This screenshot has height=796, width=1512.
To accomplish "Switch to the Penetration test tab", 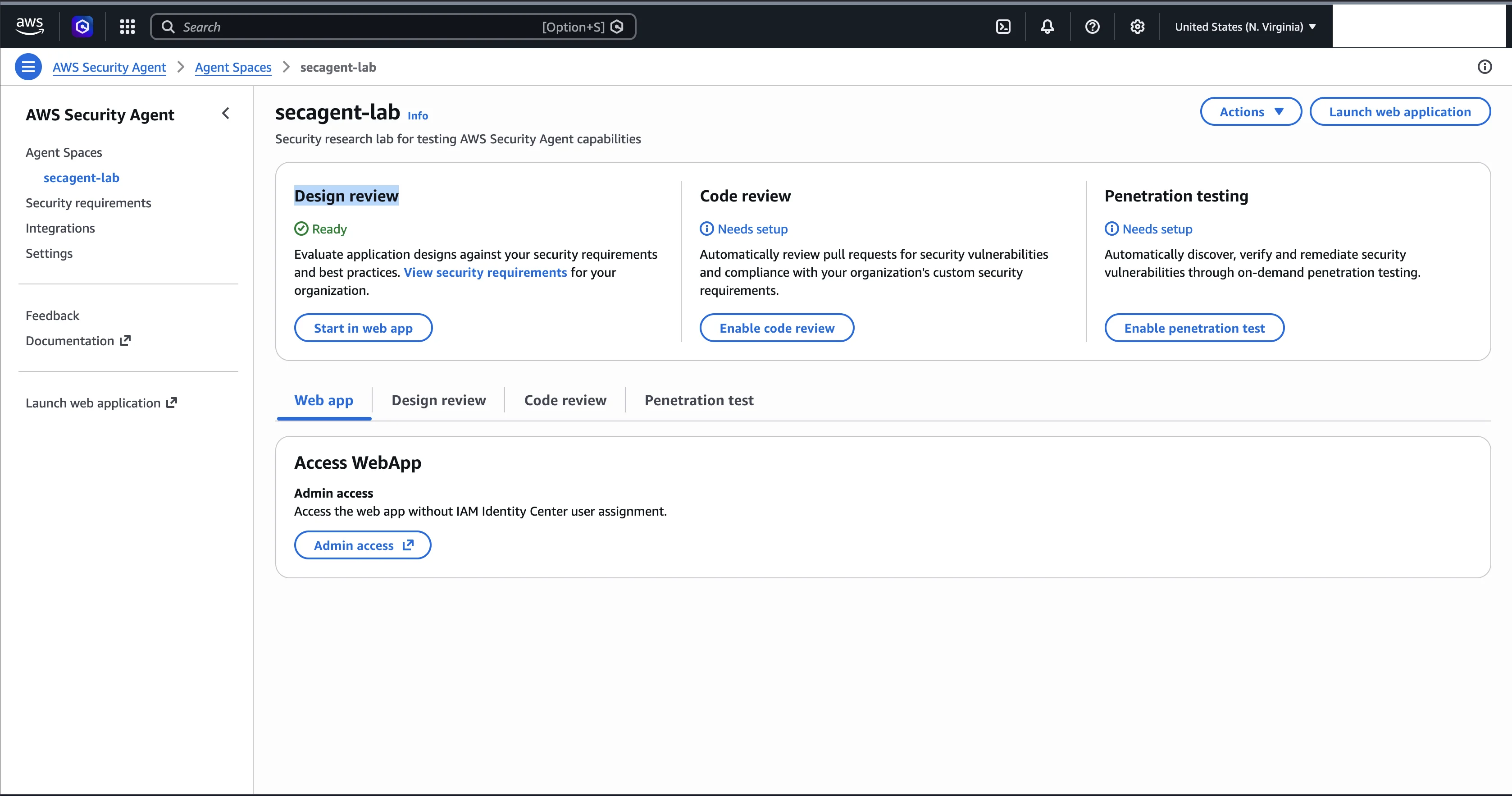I will (698, 400).
